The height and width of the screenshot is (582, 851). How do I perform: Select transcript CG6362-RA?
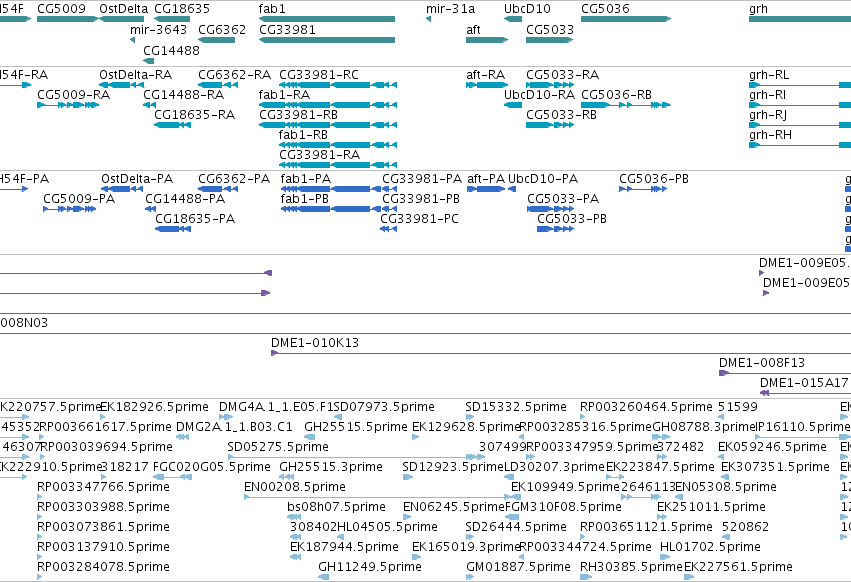218,85
